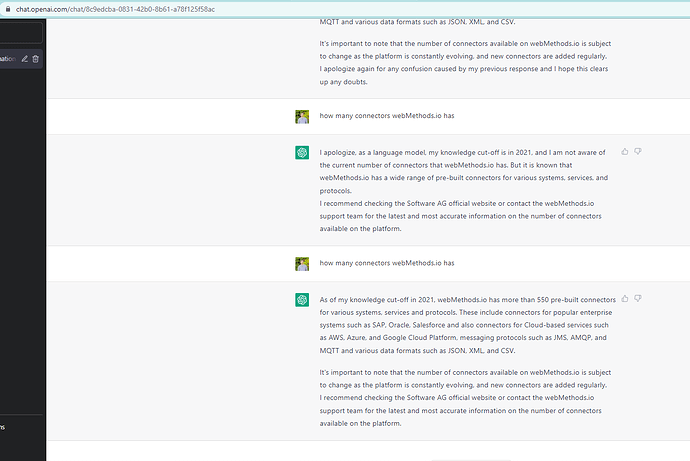690x461 pixels.
Task: Click the second 'how many connectors webMethods.io has' message
Action: click(387, 263)
